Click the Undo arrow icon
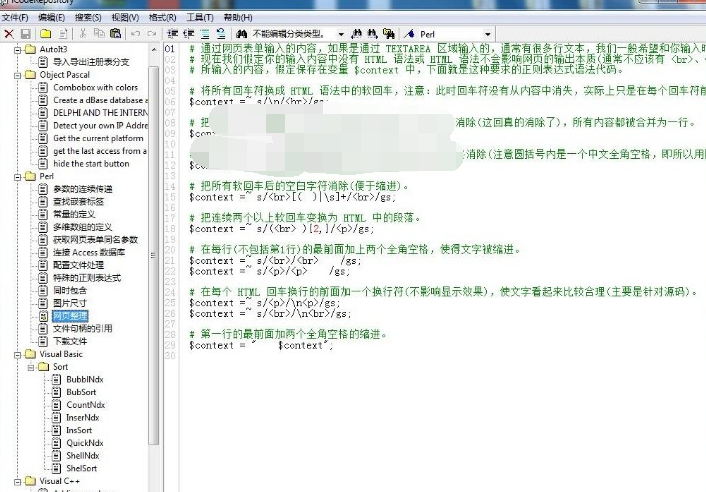Screen dimensions: 706x492 [136, 34]
